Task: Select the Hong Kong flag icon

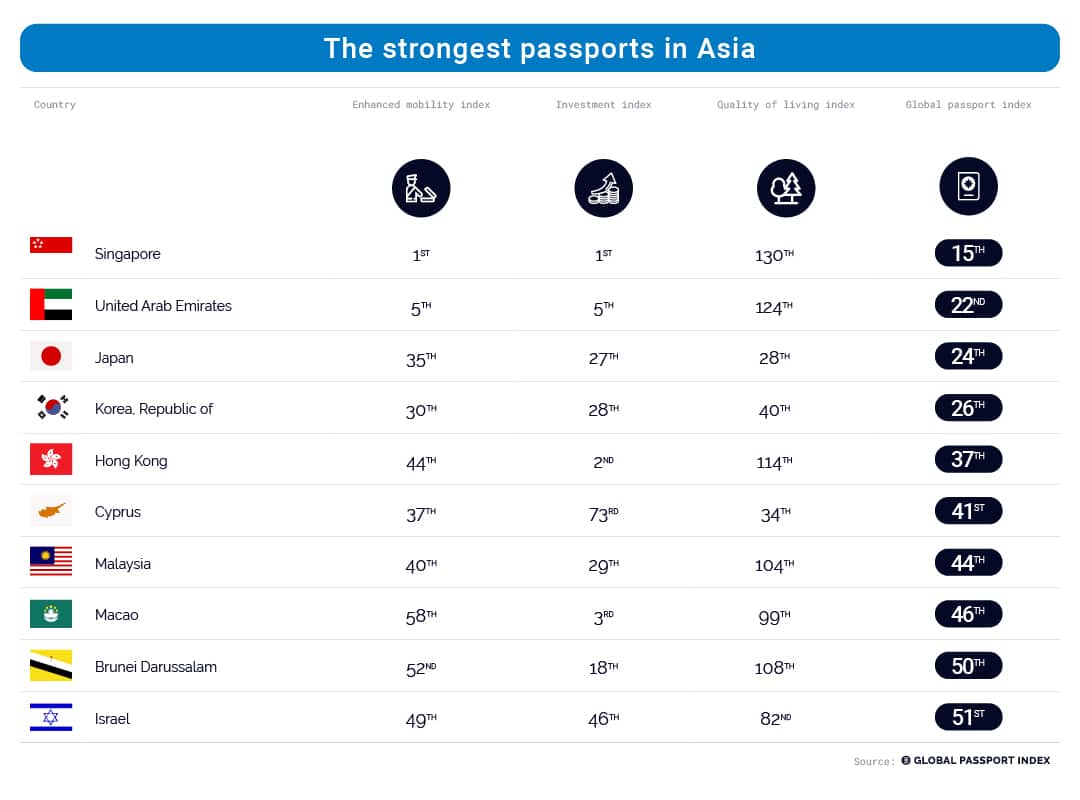Action: (x=51, y=459)
